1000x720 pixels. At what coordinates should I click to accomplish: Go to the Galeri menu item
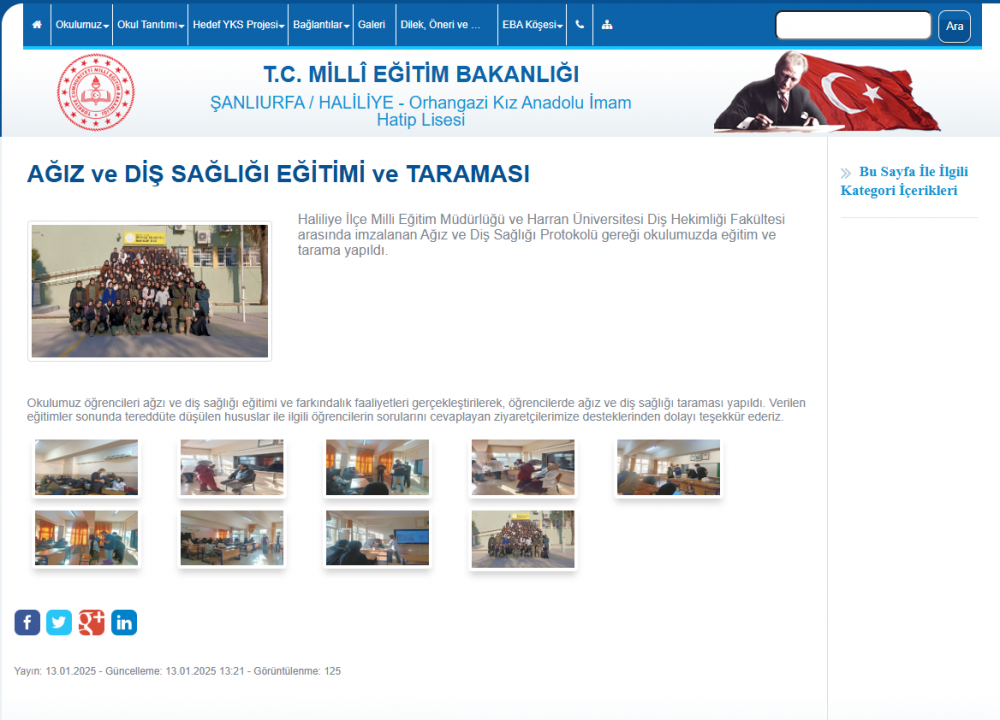click(371, 25)
